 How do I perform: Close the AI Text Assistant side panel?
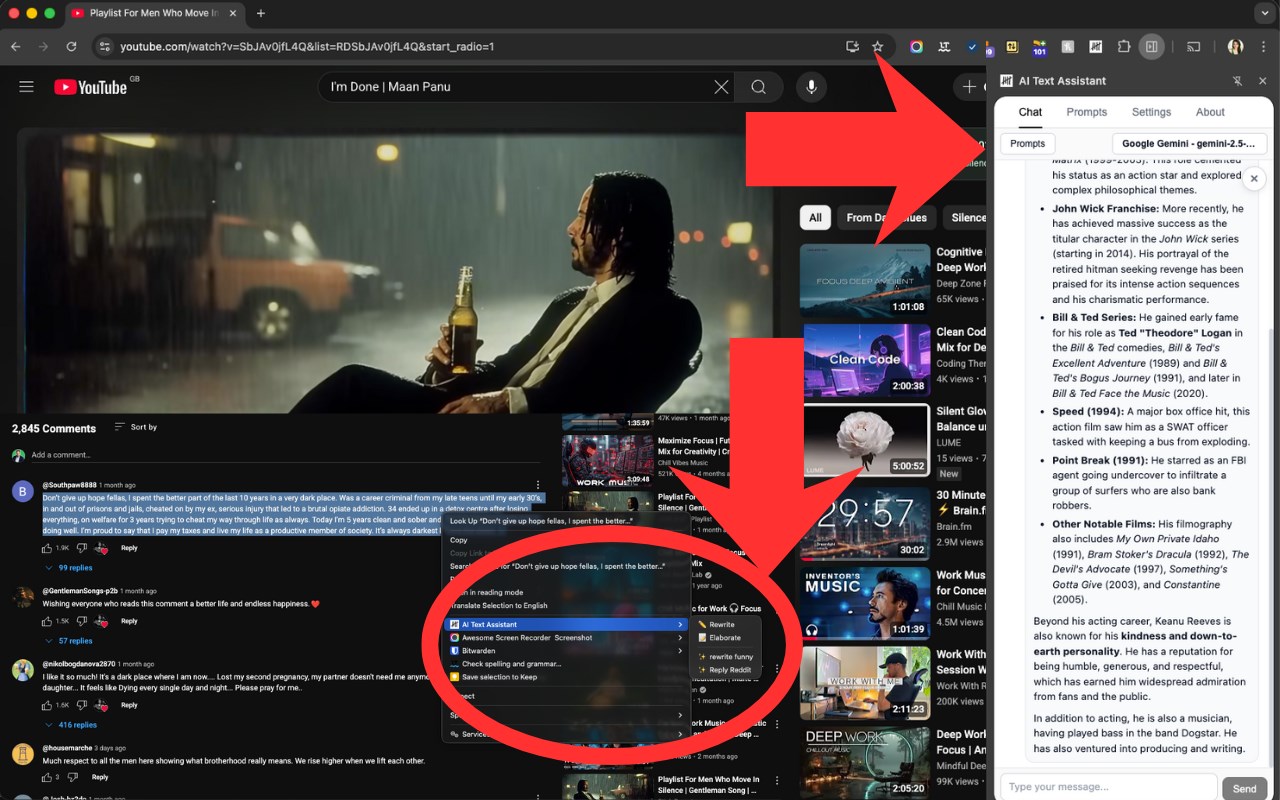1262,81
